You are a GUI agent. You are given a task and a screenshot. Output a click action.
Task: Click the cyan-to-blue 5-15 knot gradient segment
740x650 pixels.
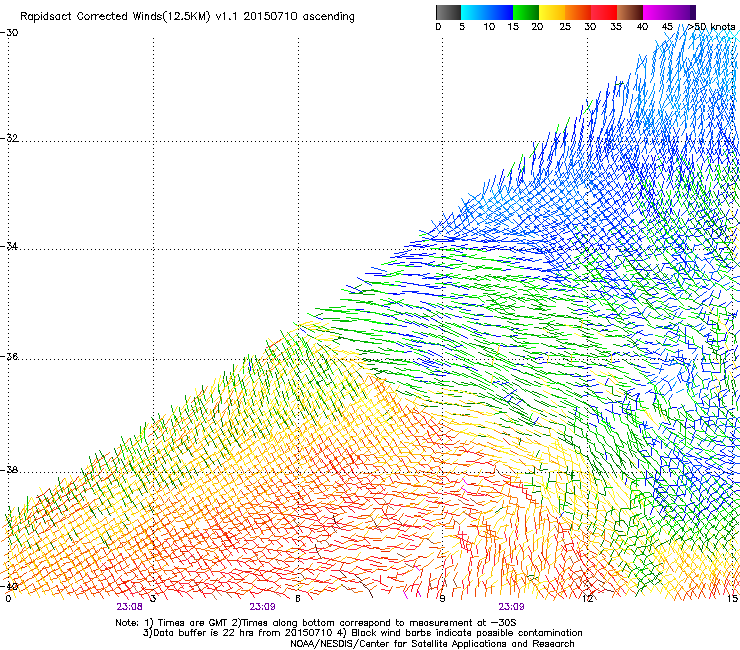pos(487,12)
